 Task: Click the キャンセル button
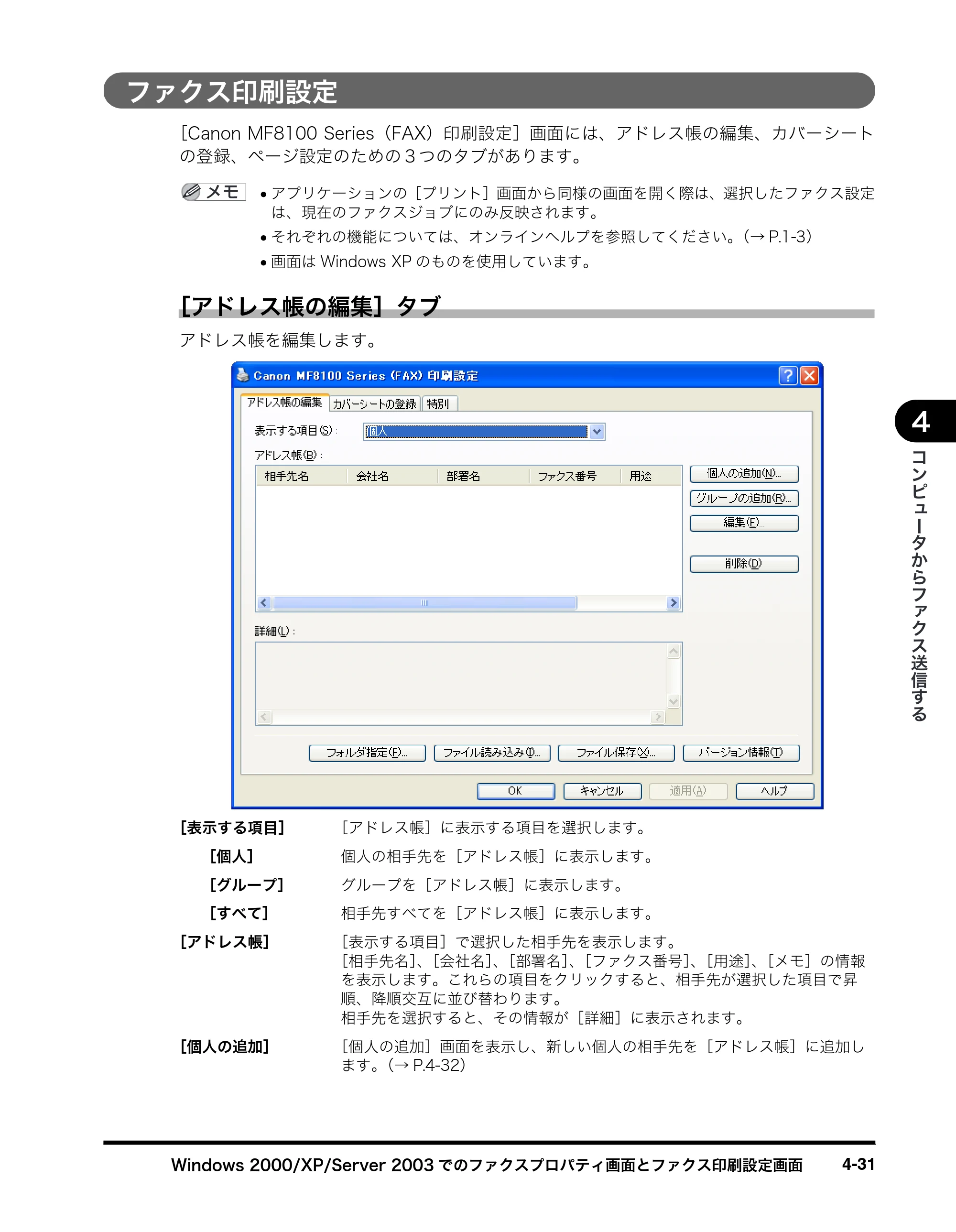[x=602, y=791]
